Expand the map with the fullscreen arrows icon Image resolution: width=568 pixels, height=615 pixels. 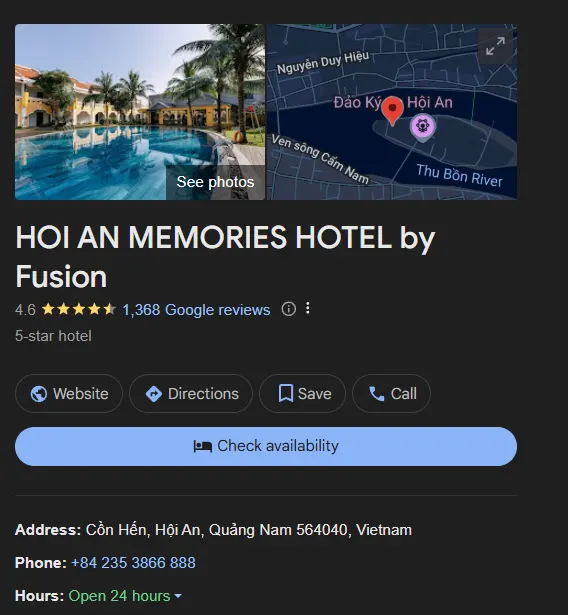click(x=495, y=46)
